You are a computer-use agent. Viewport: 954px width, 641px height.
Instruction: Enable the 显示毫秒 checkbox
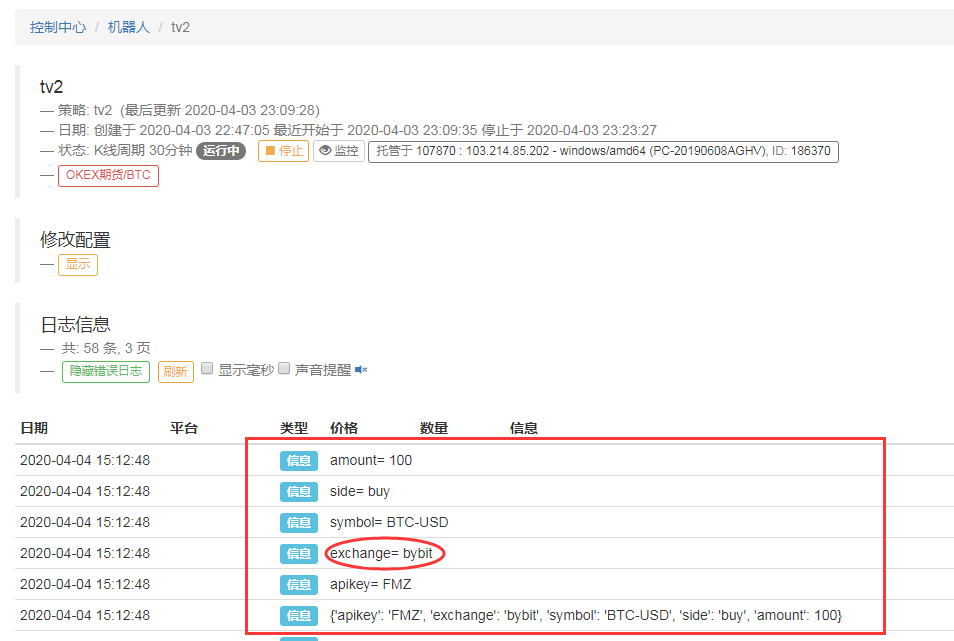[x=207, y=369]
